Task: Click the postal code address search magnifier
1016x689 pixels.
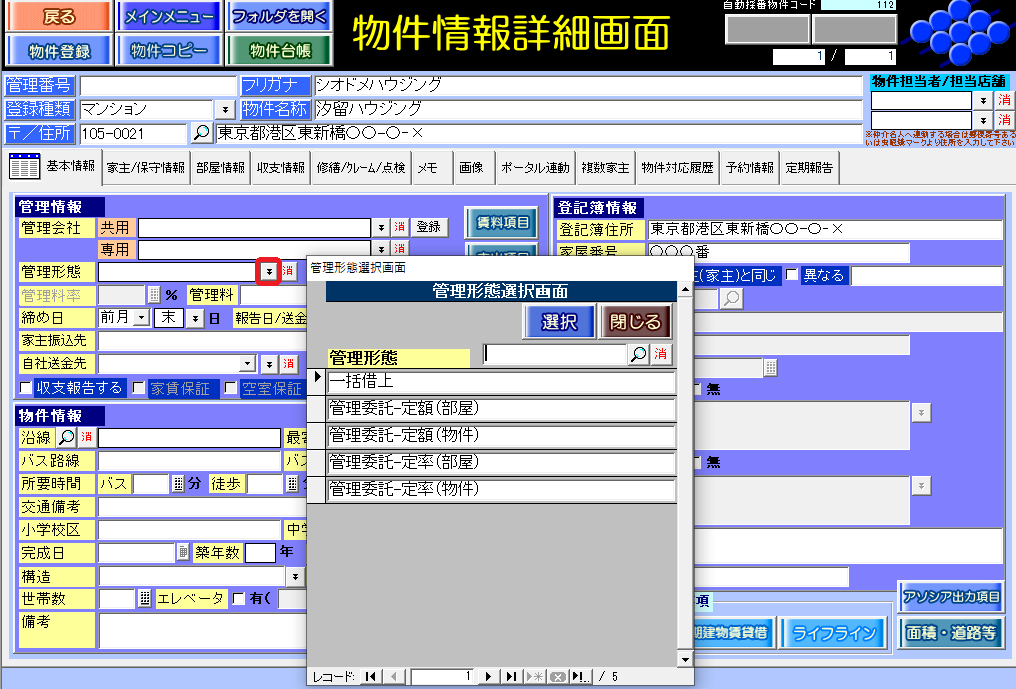Action: (x=201, y=133)
